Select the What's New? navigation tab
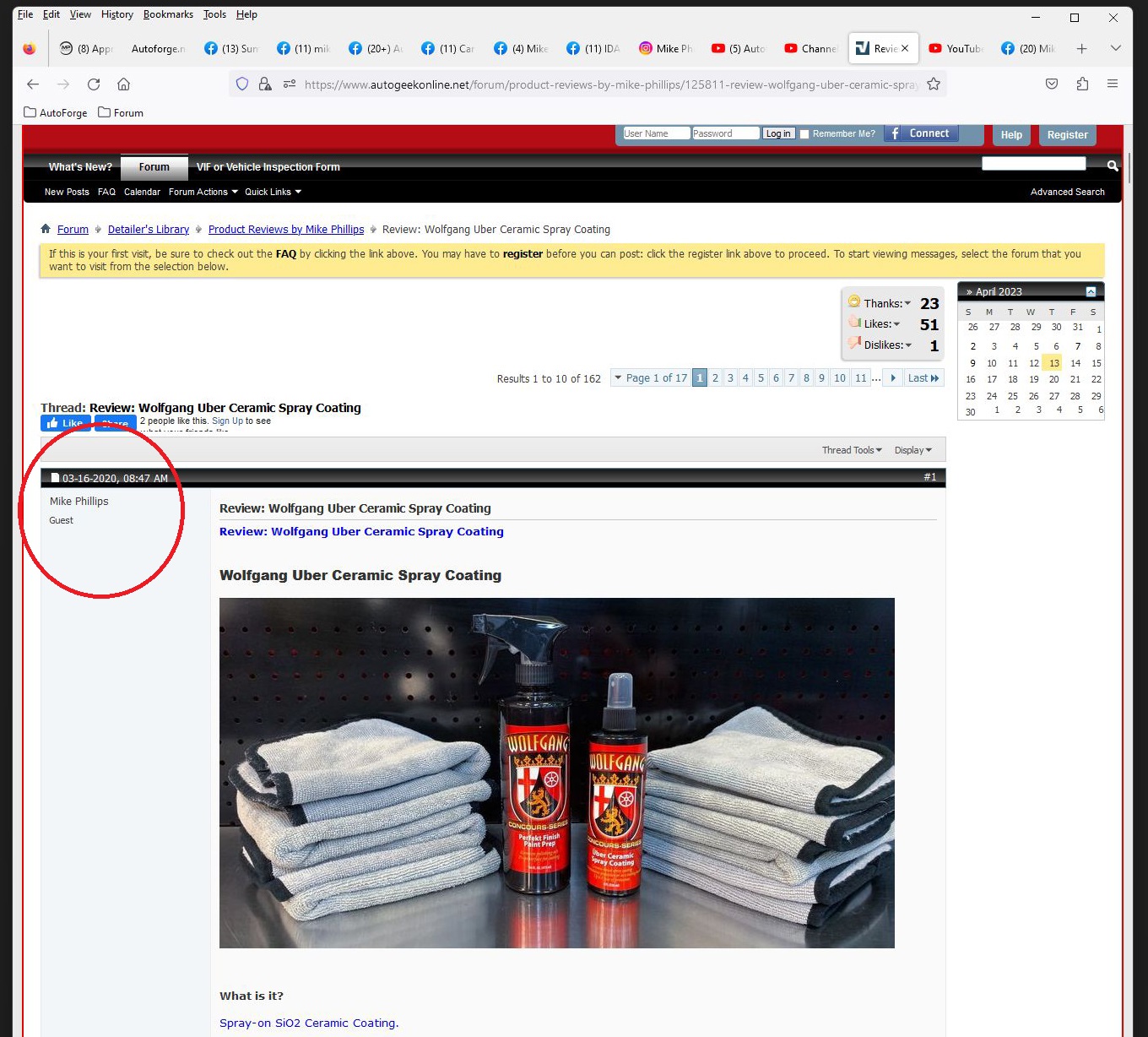The height and width of the screenshot is (1037, 1148). pyautogui.click(x=80, y=167)
